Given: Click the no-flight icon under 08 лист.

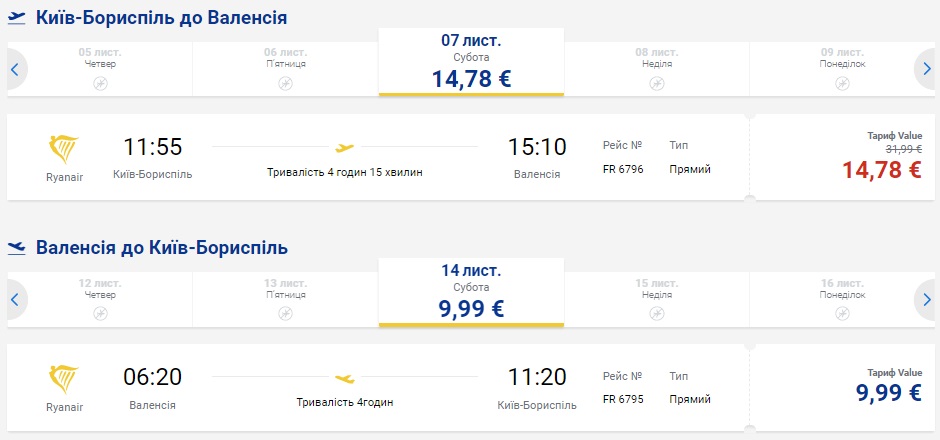Looking at the screenshot, I should (657, 83).
